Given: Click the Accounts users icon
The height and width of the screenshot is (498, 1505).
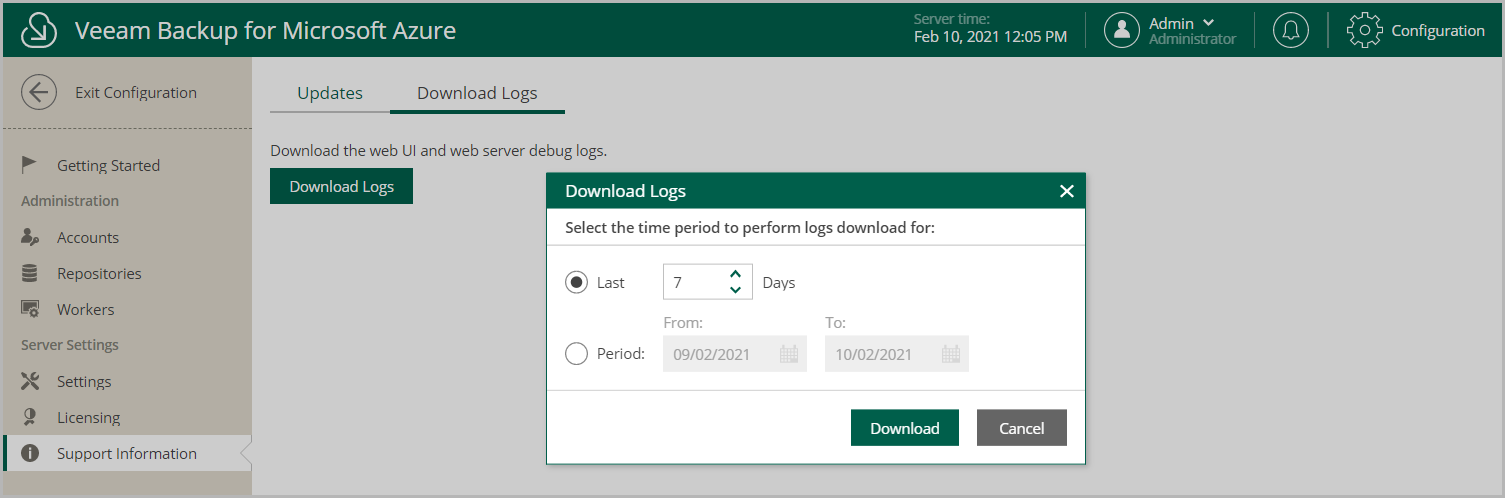Looking at the screenshot, I should 30,237.
